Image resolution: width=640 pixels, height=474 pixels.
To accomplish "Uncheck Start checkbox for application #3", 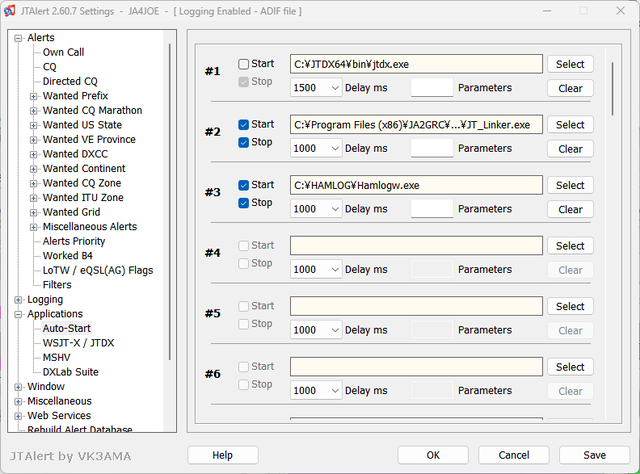I will tap(243, 185).
